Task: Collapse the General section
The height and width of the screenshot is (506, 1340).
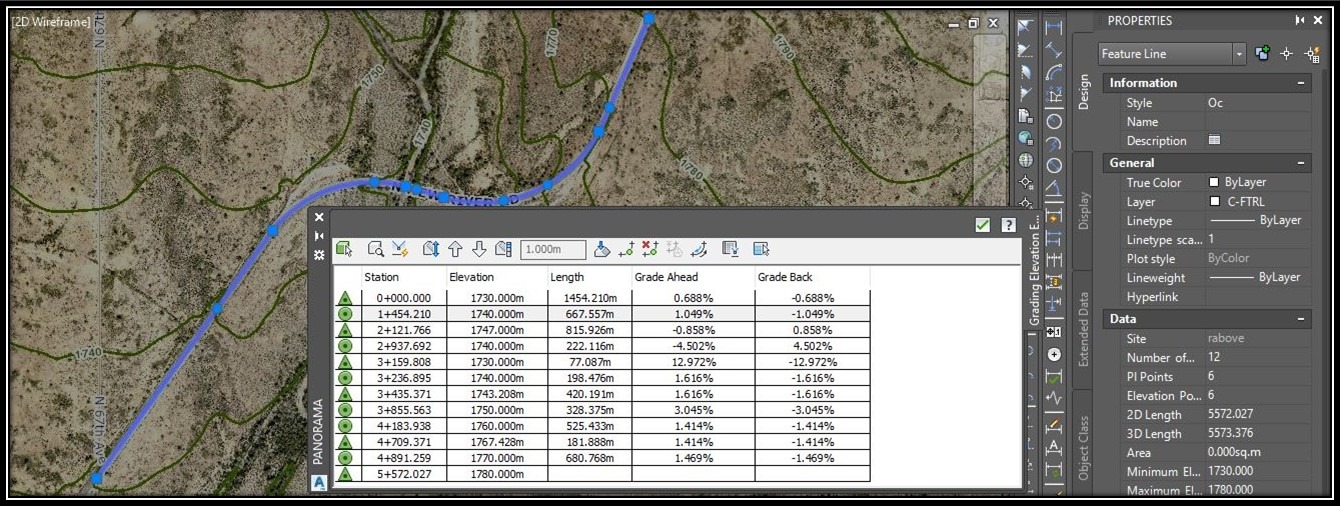Action: 1301,163
